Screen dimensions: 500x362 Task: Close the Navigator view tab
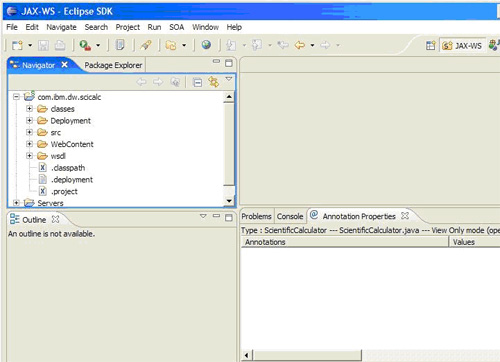pos(64,65)
